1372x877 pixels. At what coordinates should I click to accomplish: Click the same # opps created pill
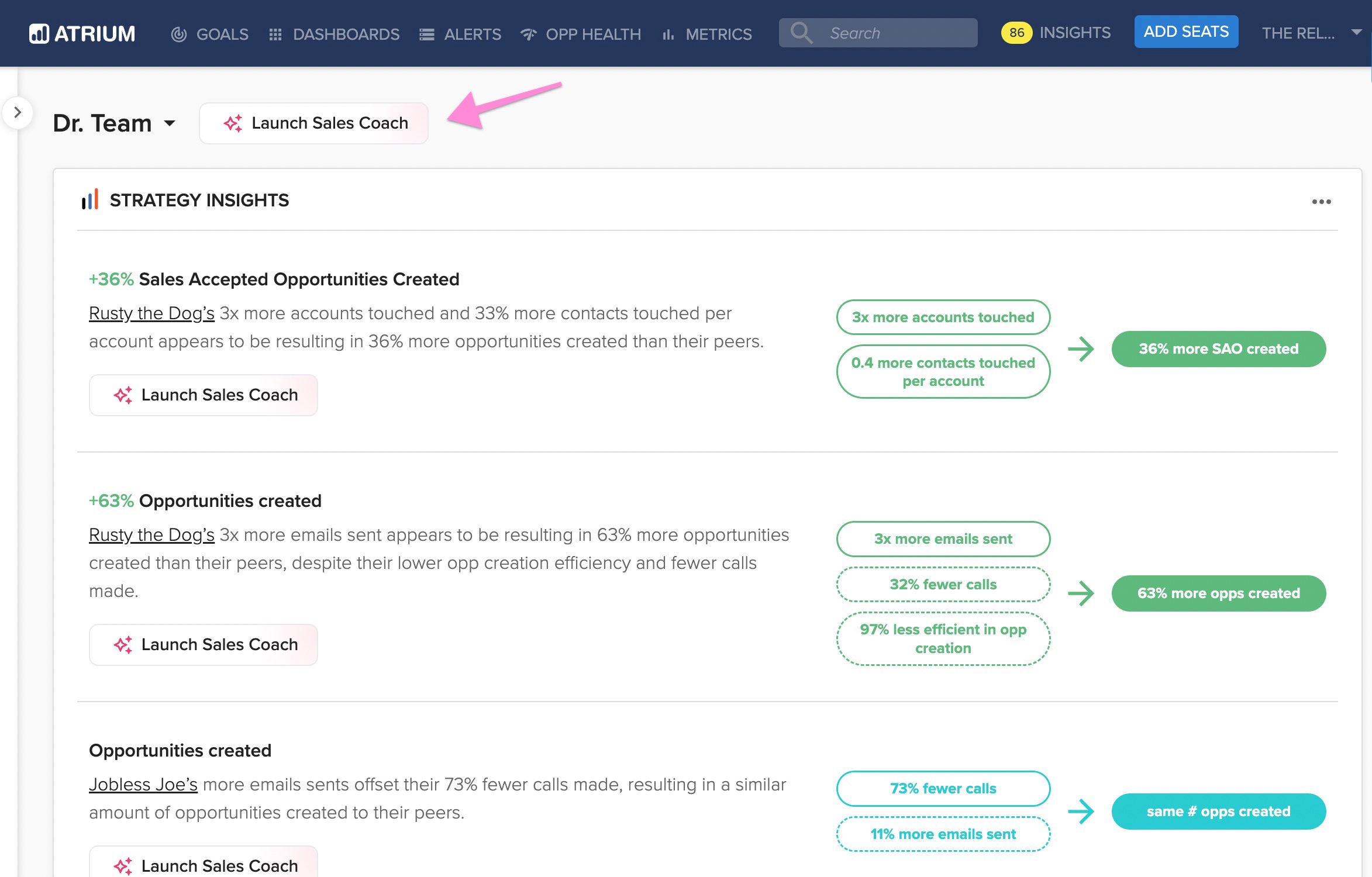(x=1218, y=812)
